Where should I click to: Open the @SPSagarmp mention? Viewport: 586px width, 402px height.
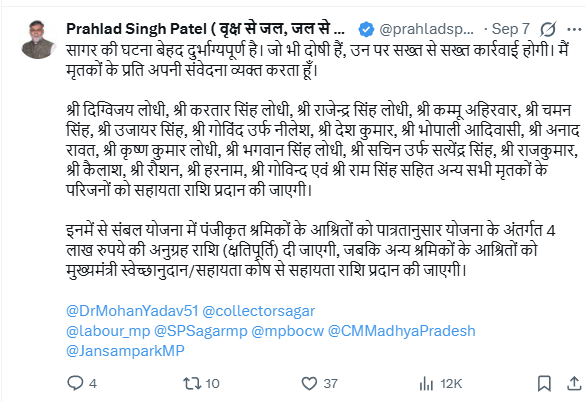pyautogui.click(x=201, y=331)
